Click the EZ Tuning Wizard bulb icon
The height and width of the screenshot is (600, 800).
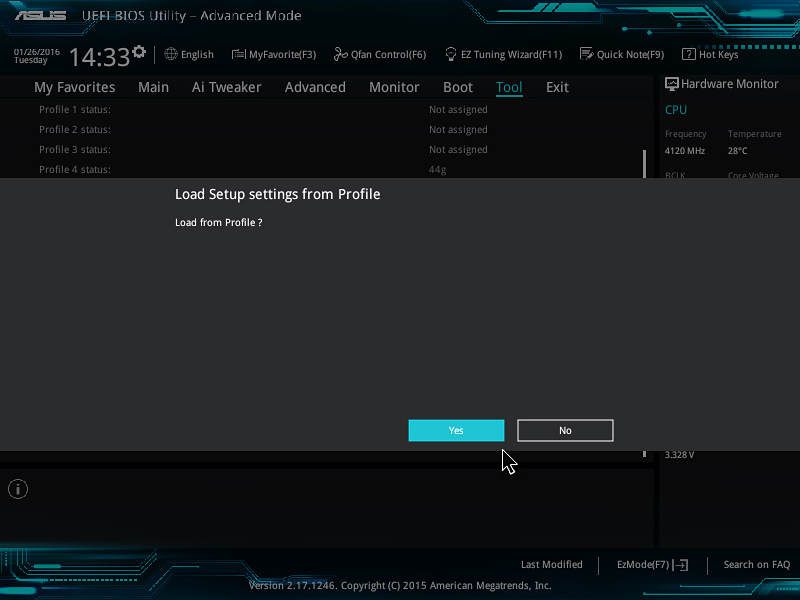[x=451, y=54]
